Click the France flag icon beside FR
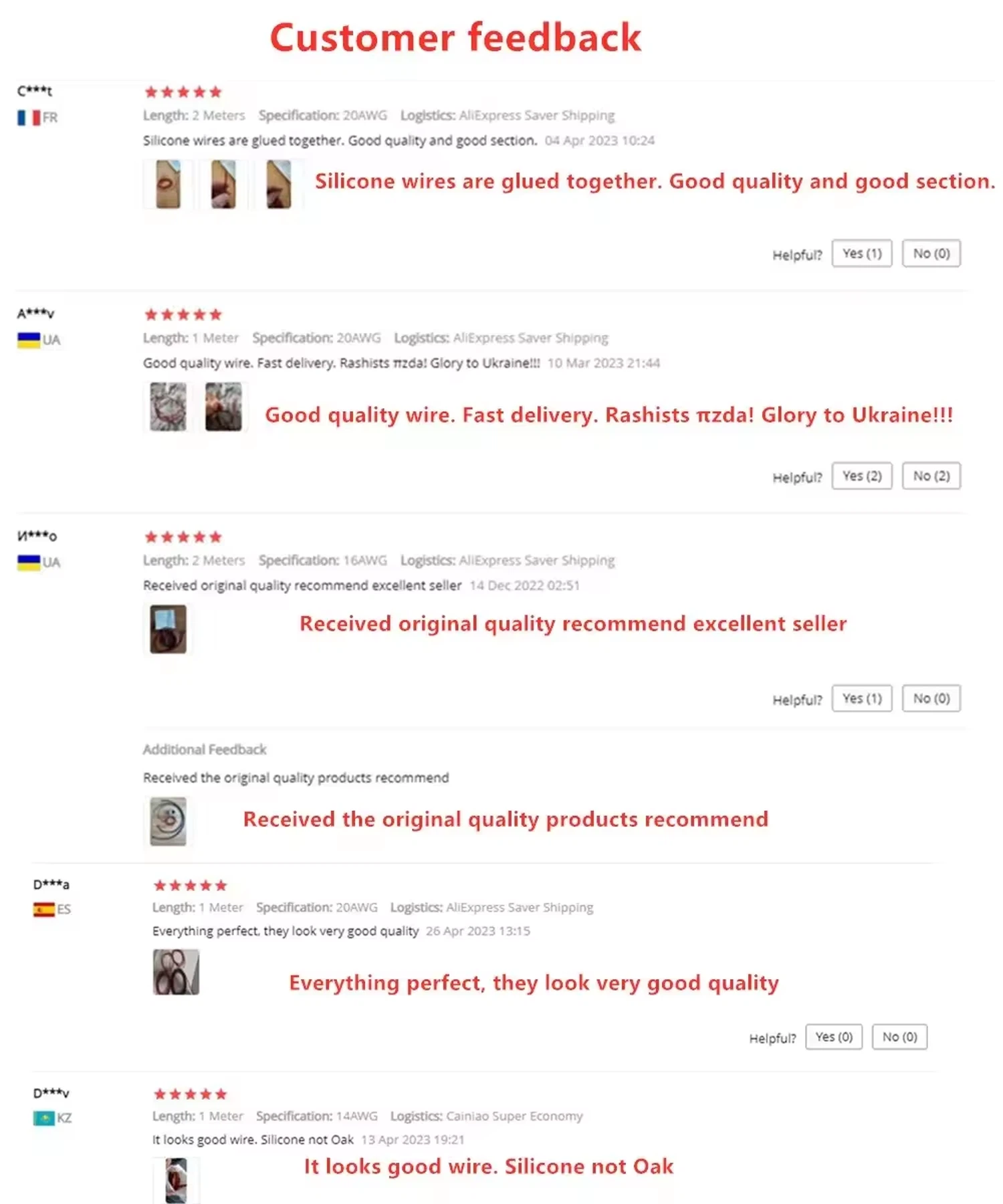This screenshot has width=1003, height=1204. 29,118
